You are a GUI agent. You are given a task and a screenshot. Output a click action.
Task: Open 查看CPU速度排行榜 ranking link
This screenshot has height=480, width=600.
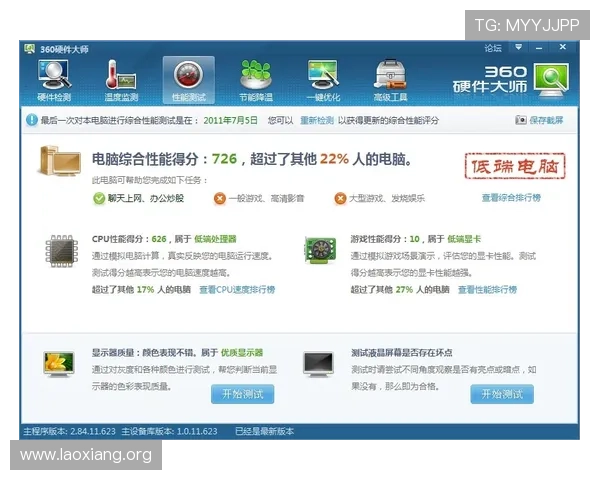pyautogui.click(x=237, y=290)
